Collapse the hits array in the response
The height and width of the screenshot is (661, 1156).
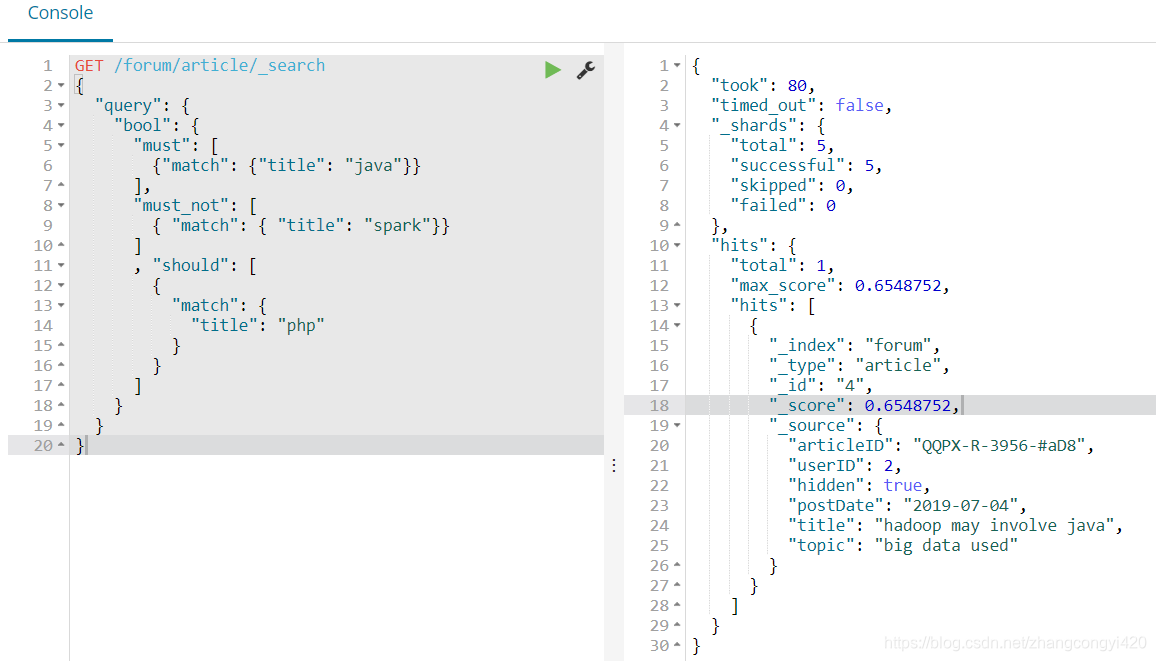pos(679,305)
